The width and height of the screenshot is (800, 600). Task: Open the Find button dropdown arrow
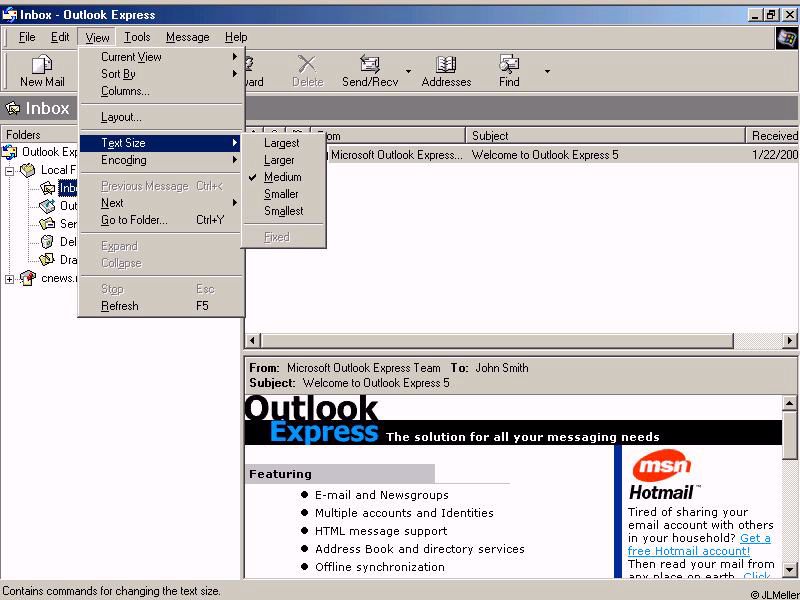coord(547,71)
